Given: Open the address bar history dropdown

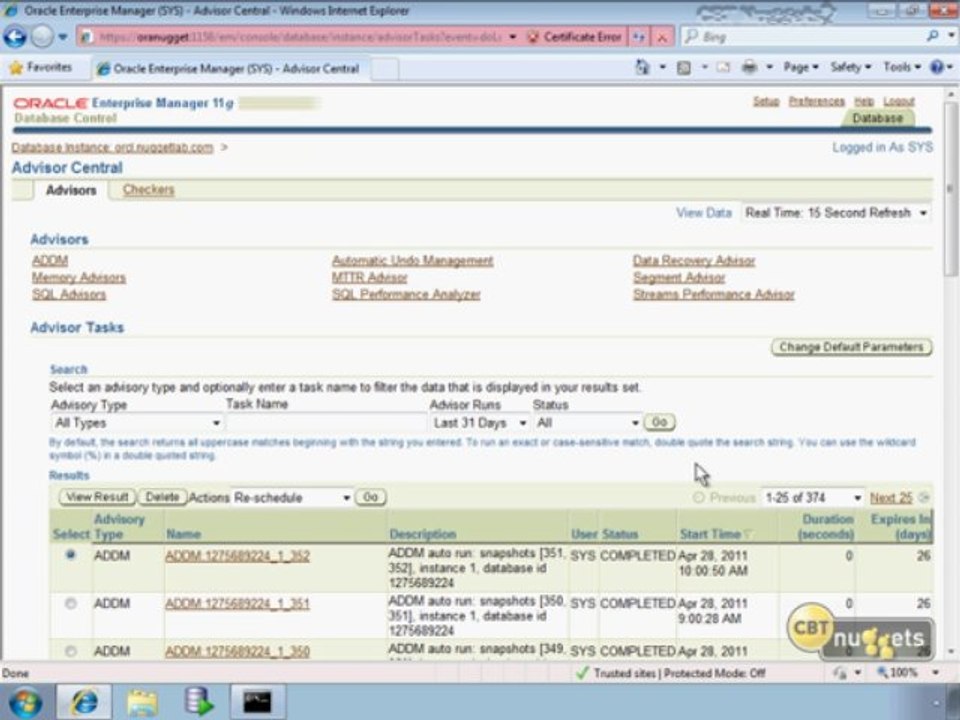Looking at the screenshot, I should tap(512, 37).
